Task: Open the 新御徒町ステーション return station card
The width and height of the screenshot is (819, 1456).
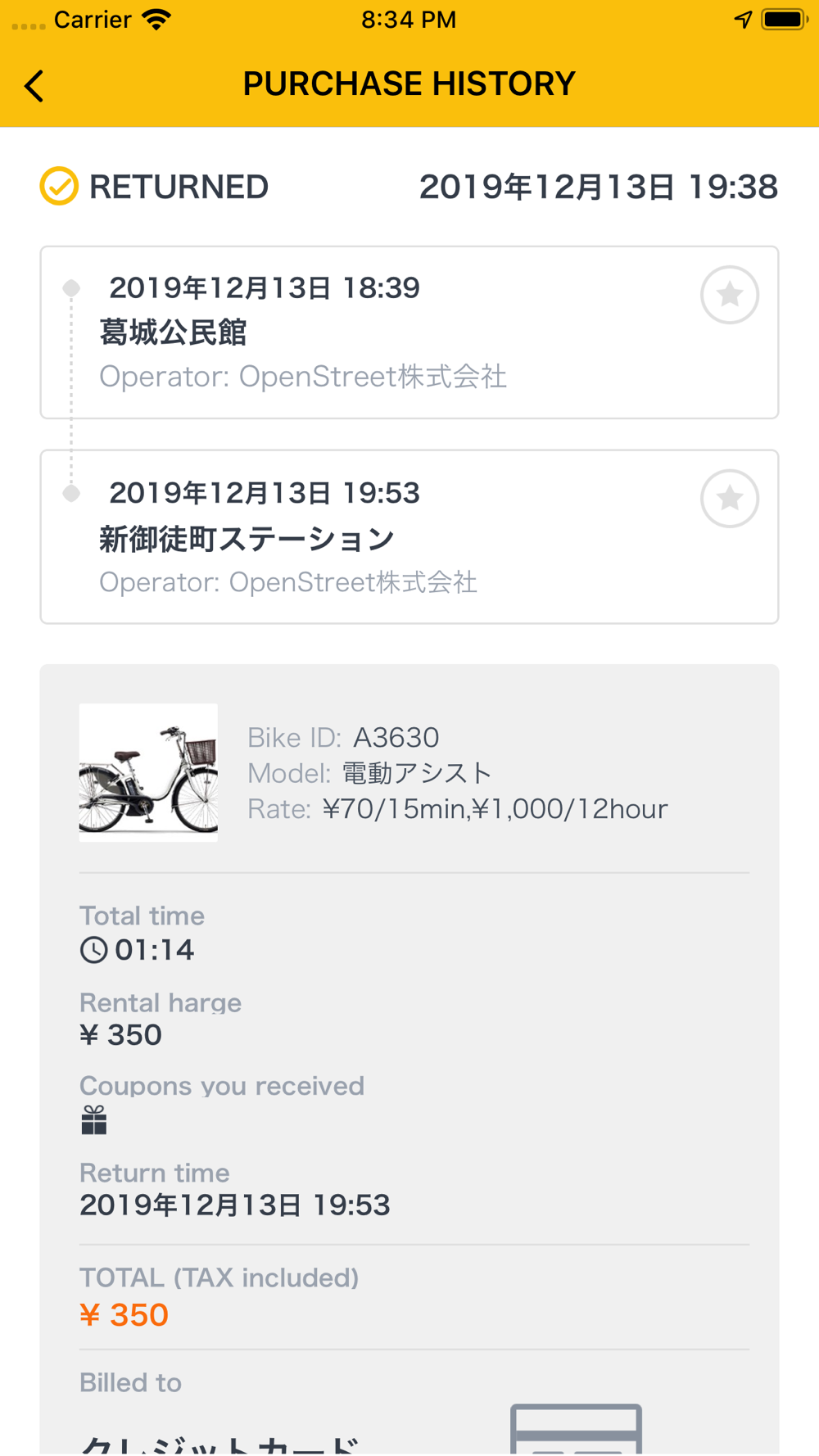Action: click(x=409, y=537)
